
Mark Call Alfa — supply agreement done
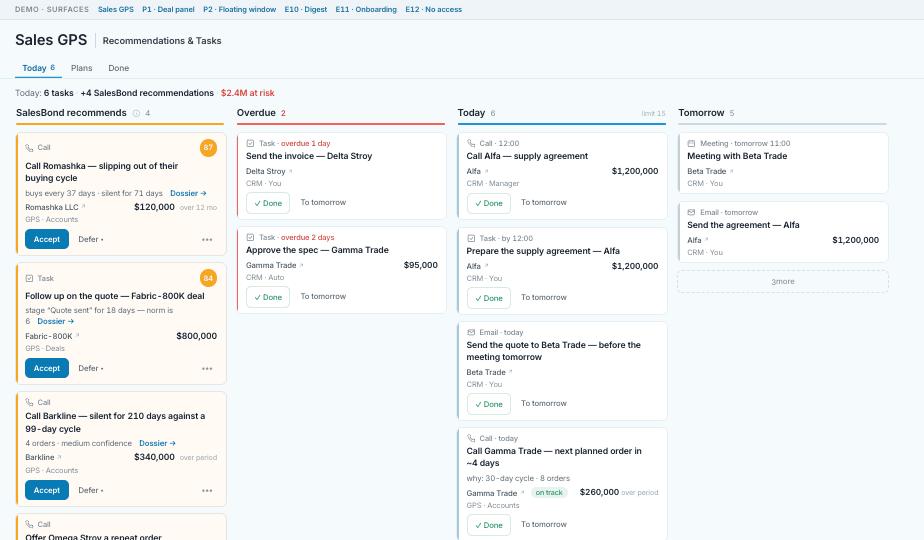pyautogui.click(x=489, y=203)
